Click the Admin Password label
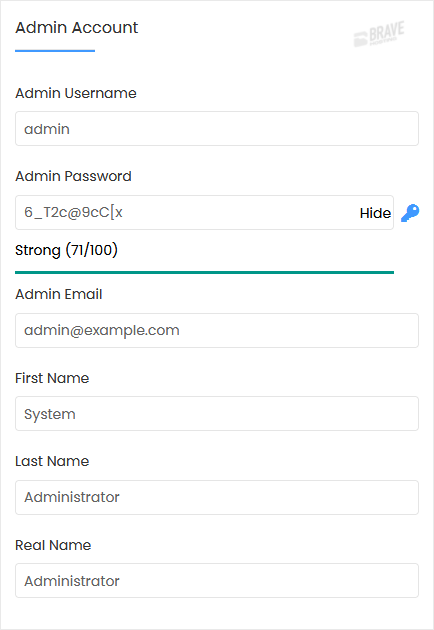Screen dimensions: 434x630 pyautogui.click(x=74, y=176)
